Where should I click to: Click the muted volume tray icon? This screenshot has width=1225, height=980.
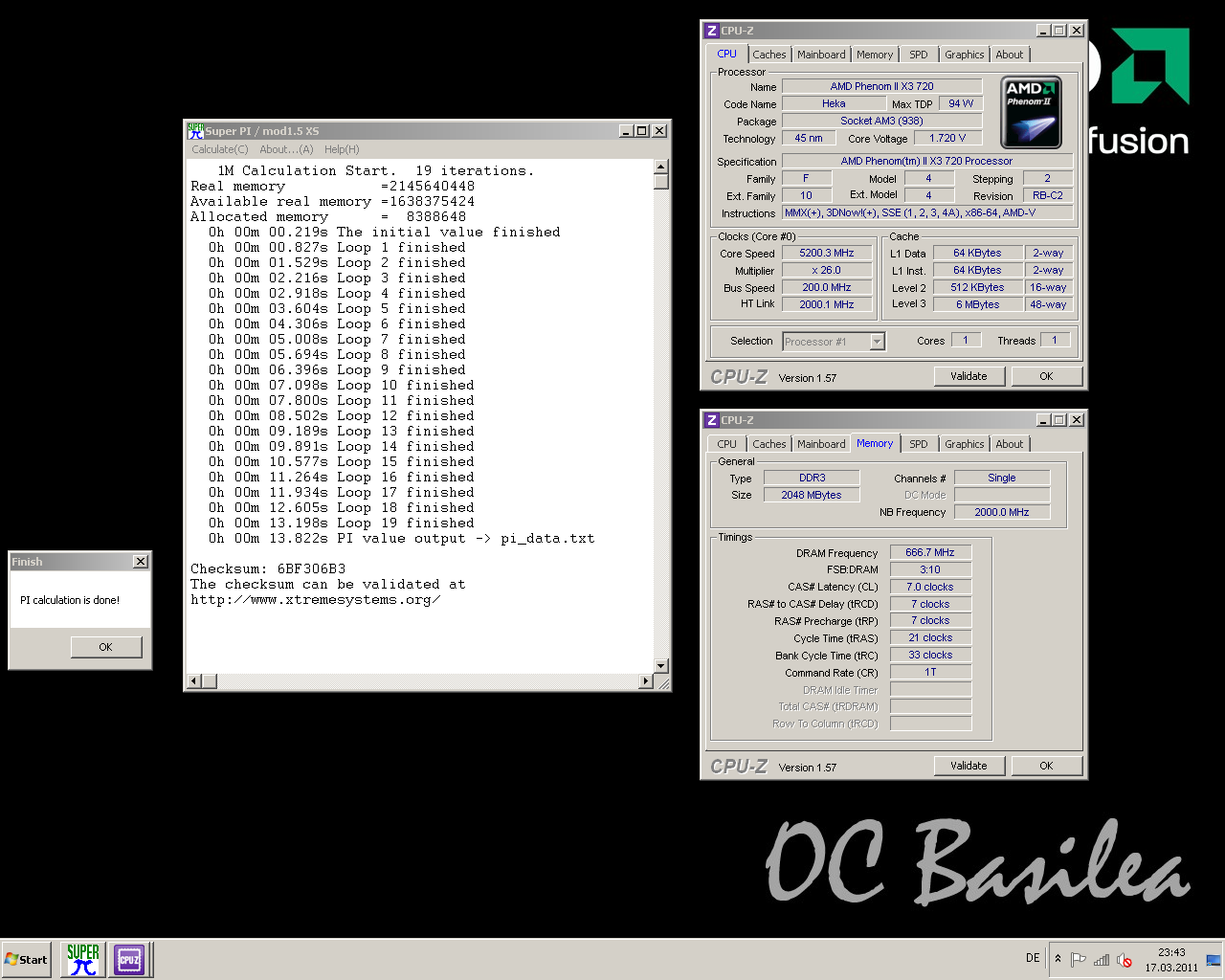tap(1125, 959)
